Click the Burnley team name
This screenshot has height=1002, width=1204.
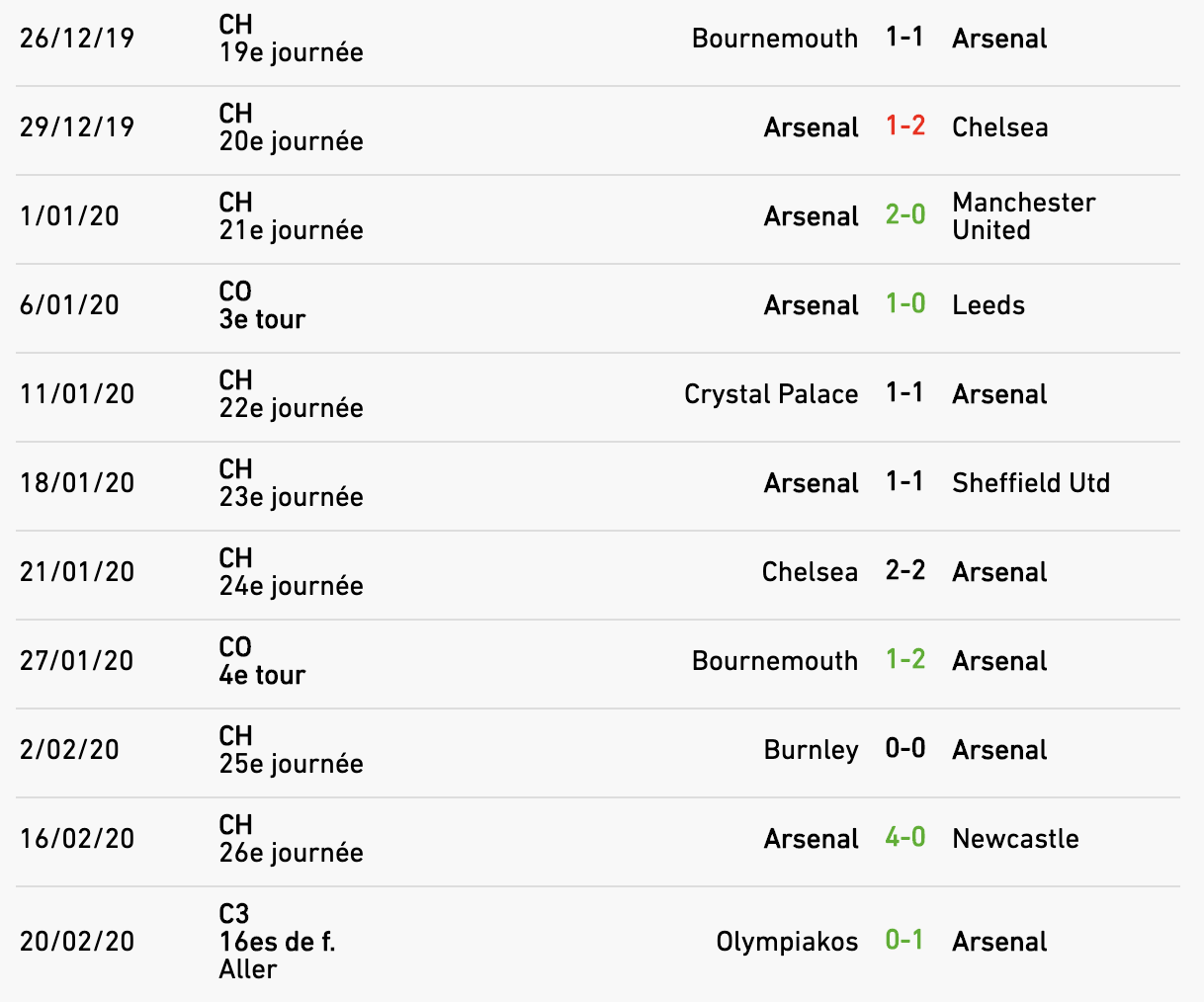pyautogui.click(x=811, y=750)
